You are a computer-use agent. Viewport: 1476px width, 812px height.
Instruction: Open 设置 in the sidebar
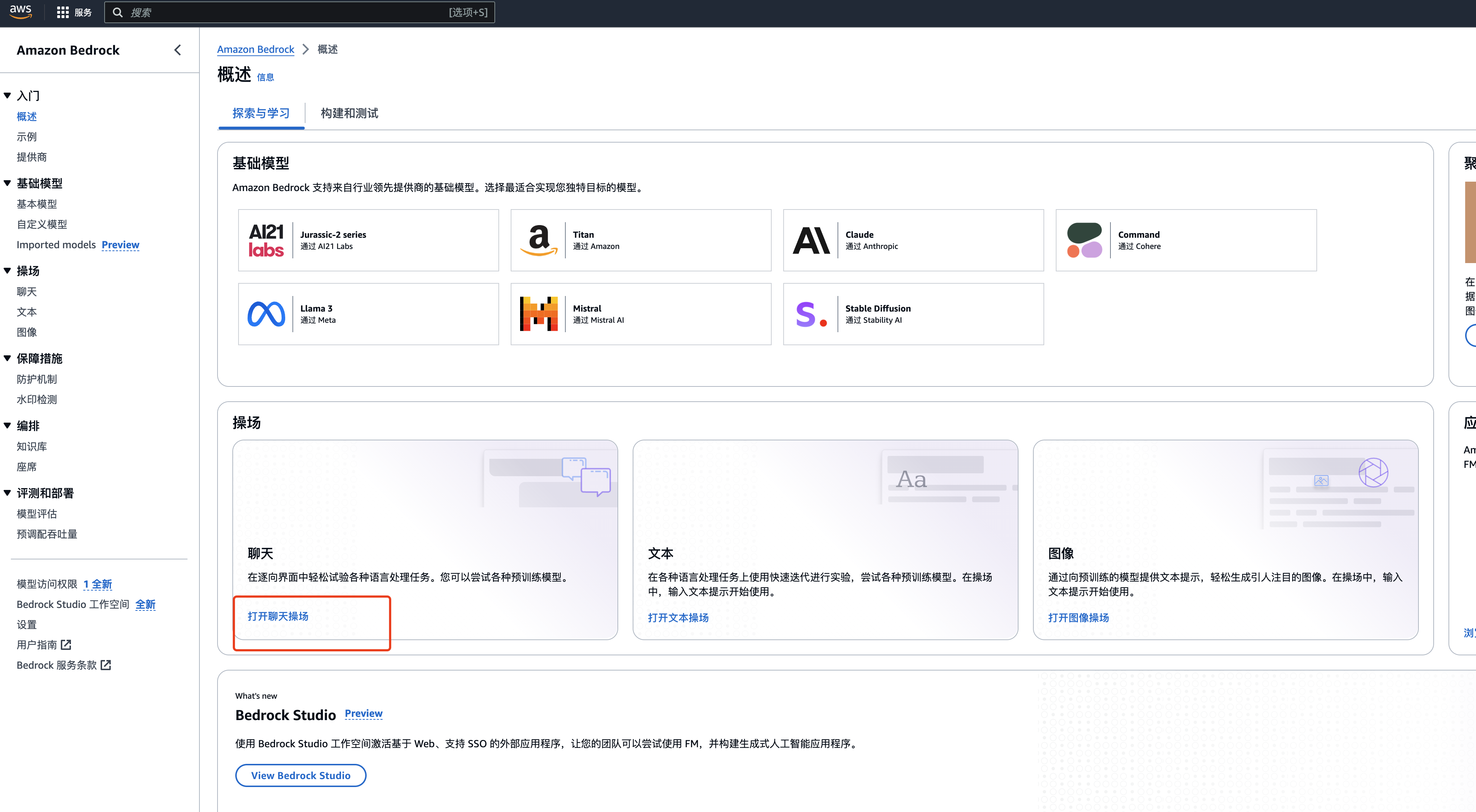27,625
